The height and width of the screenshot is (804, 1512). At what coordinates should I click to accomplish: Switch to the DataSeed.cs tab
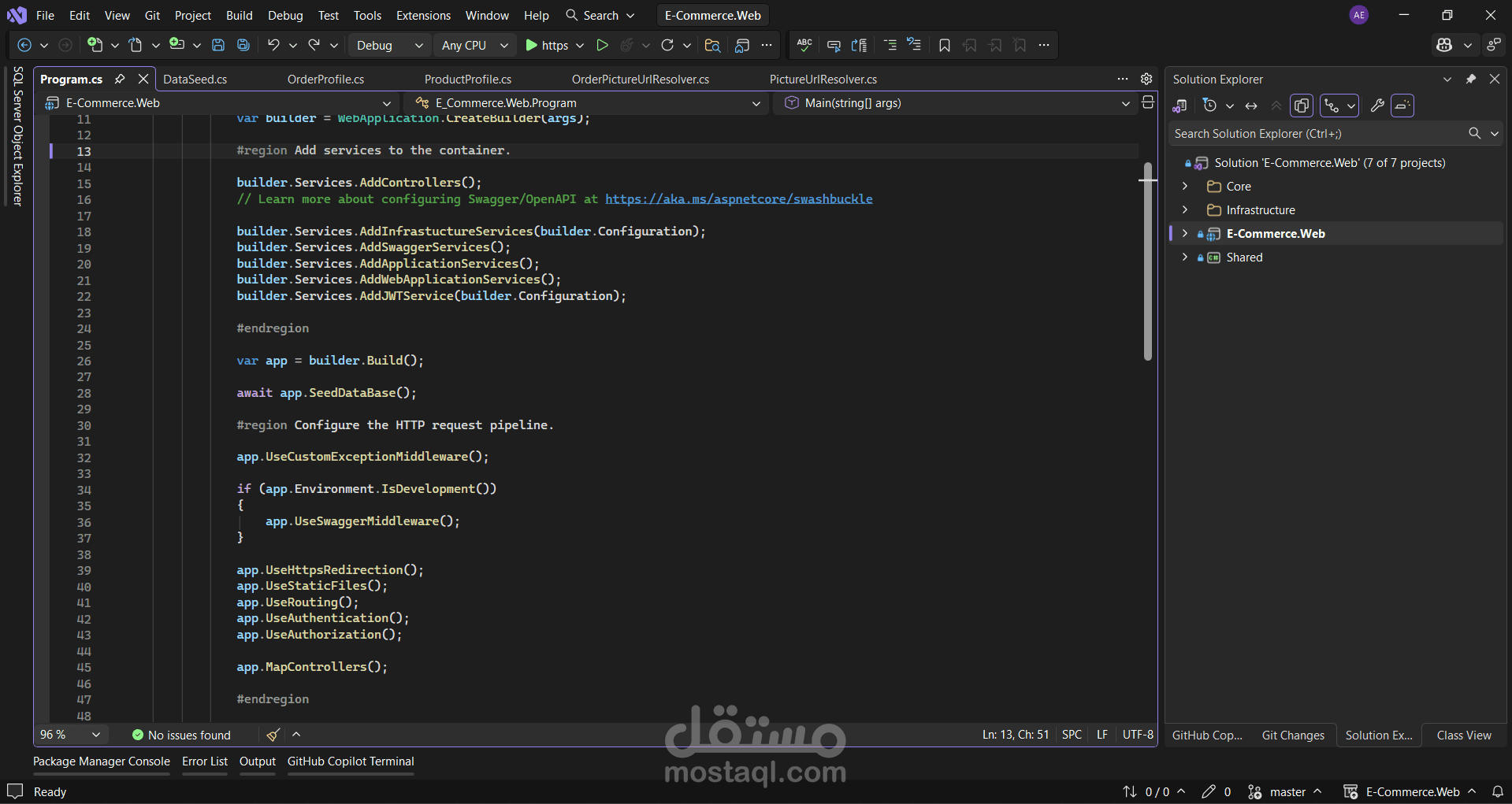click(195, 80)
